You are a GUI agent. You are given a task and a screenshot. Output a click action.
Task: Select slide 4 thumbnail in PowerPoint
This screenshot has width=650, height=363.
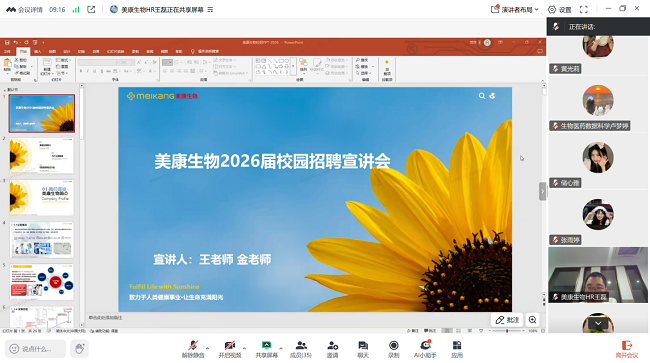[x=42, y=240]
